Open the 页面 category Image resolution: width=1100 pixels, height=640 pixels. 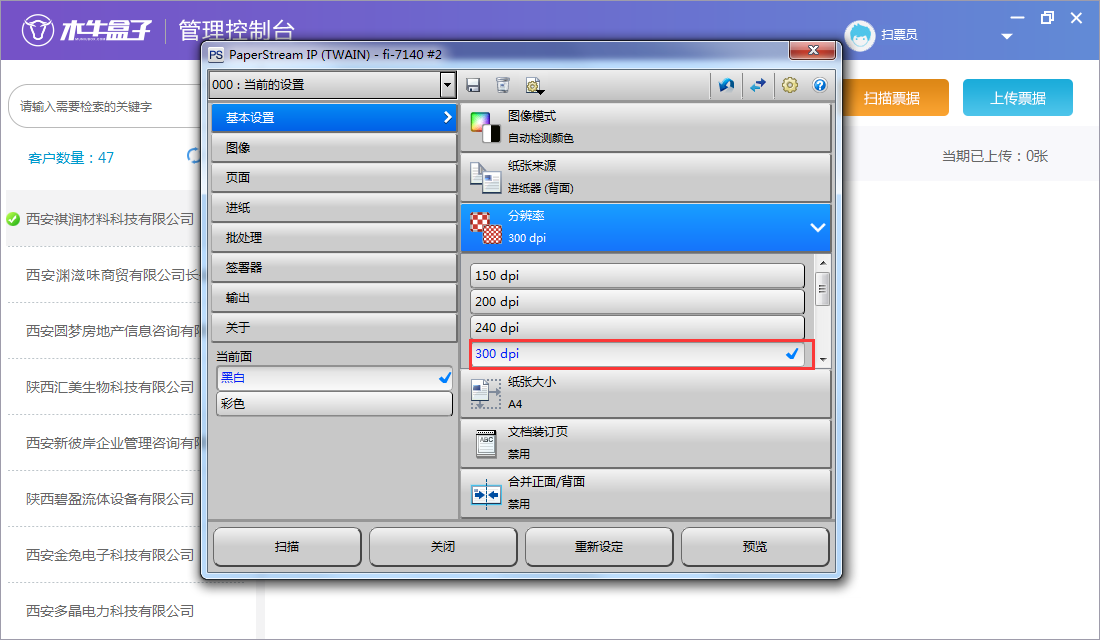[334, 178]
